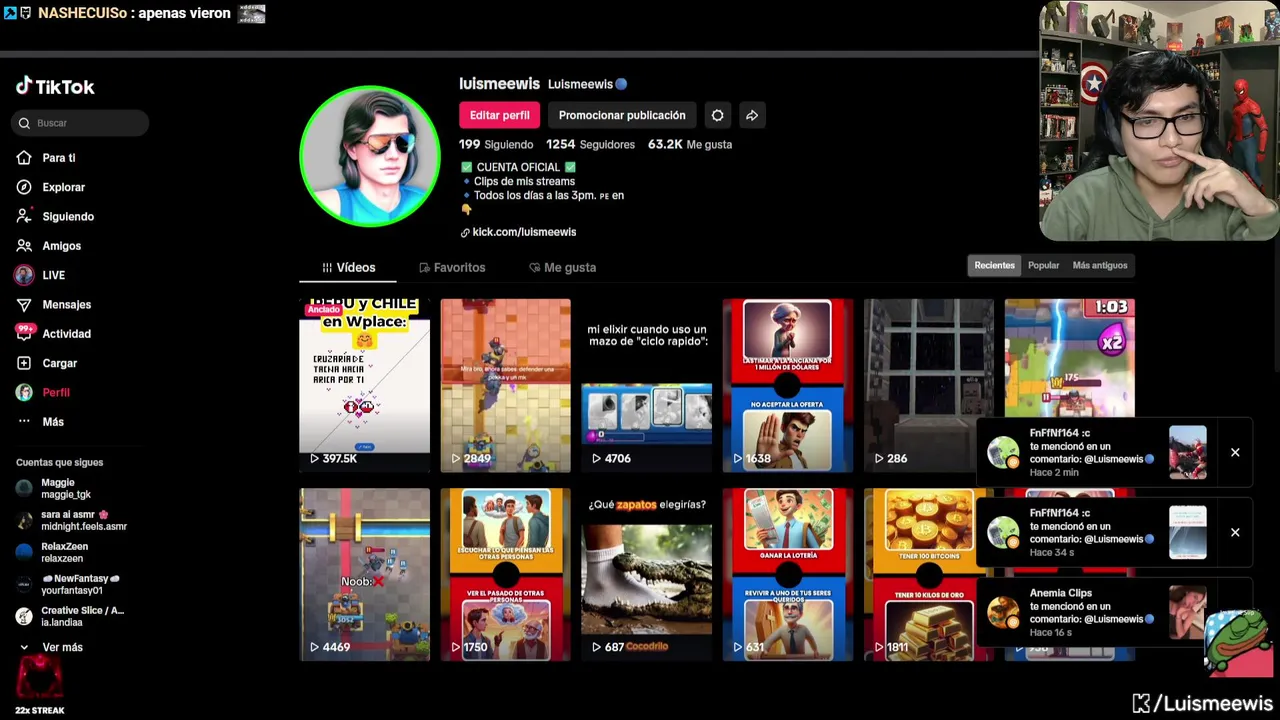Screen dimensions: 1280x720
Task: Click the compass Explorar icon
Action: tap(24, 187)
